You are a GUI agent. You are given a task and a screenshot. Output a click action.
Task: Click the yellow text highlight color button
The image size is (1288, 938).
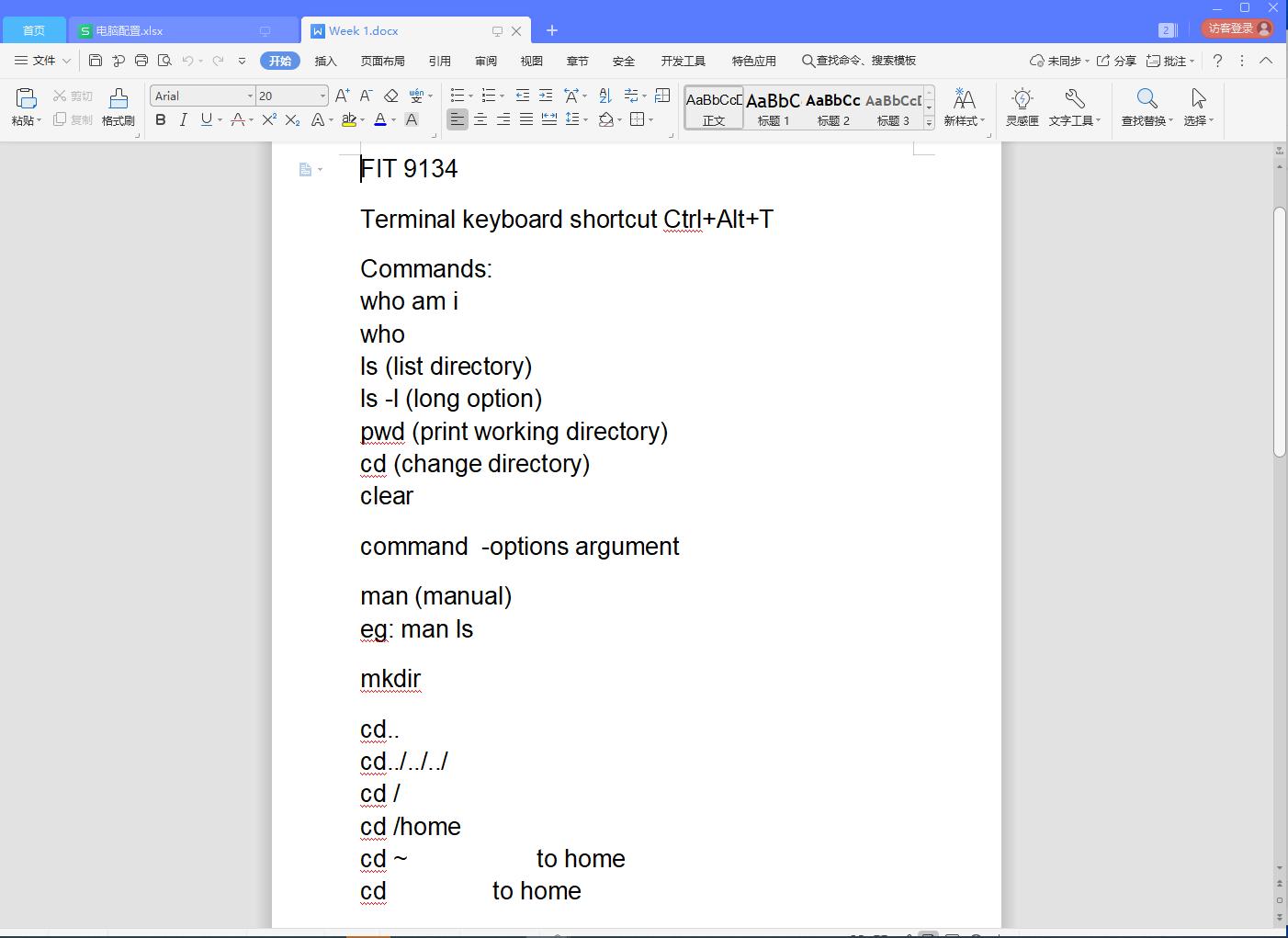(x=348, y=119)
